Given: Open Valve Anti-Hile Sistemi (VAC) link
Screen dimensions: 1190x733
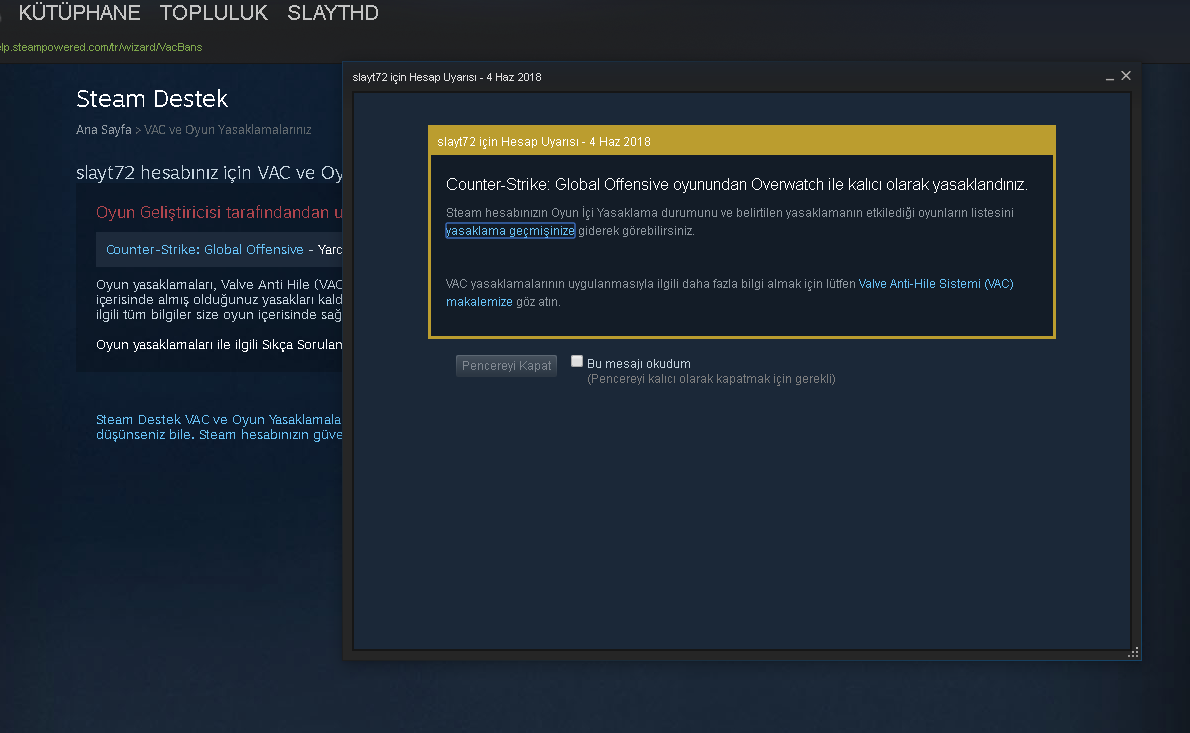Looking at the screenshot, I should [936, 284].
